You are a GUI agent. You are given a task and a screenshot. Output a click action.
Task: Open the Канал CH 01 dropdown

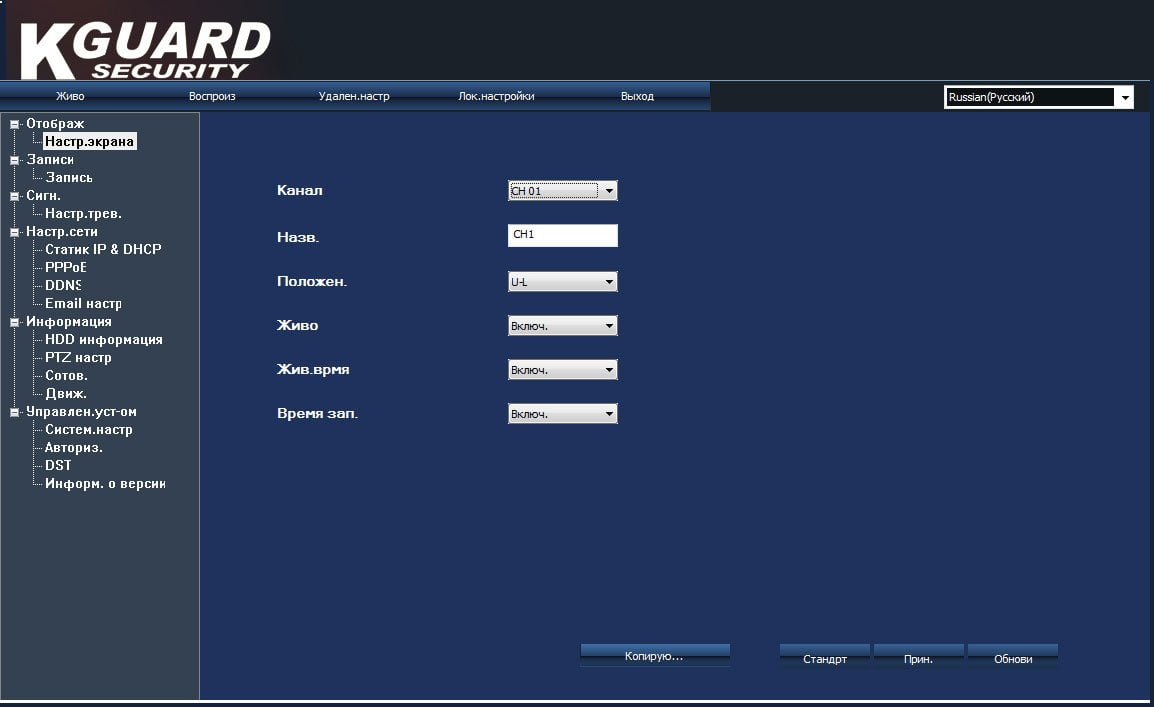click(562, 191)
